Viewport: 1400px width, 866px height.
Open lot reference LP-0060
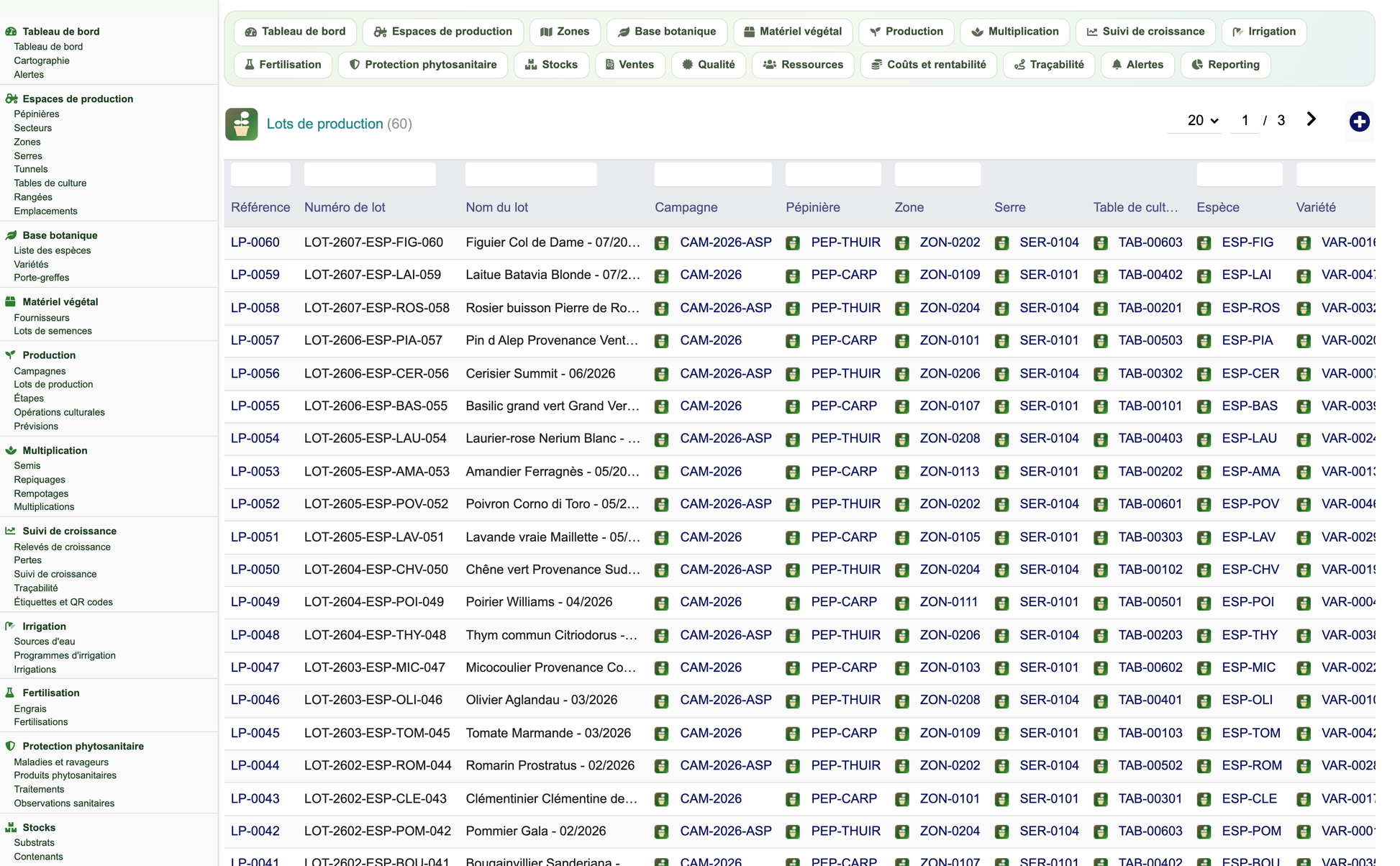(x=255, y=242)
